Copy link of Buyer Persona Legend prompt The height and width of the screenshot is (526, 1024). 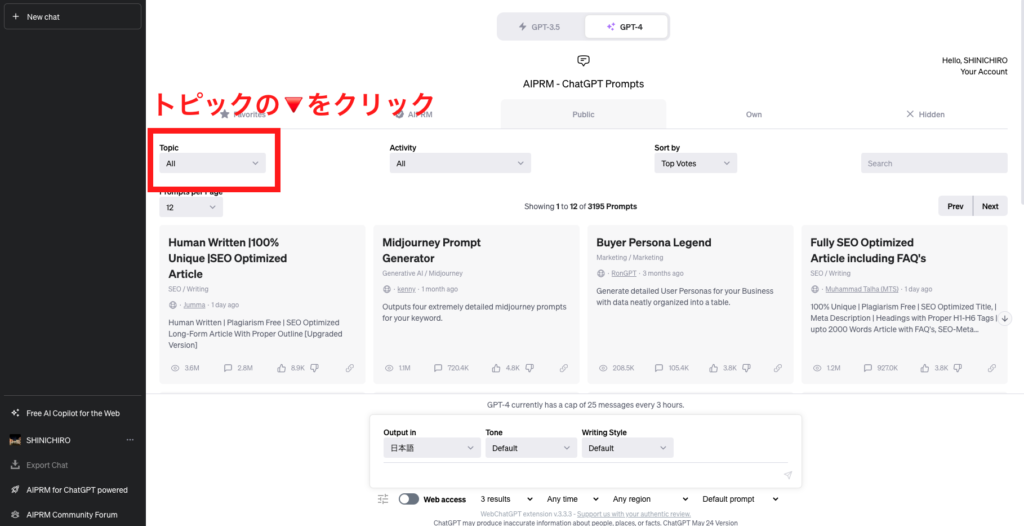778,368
